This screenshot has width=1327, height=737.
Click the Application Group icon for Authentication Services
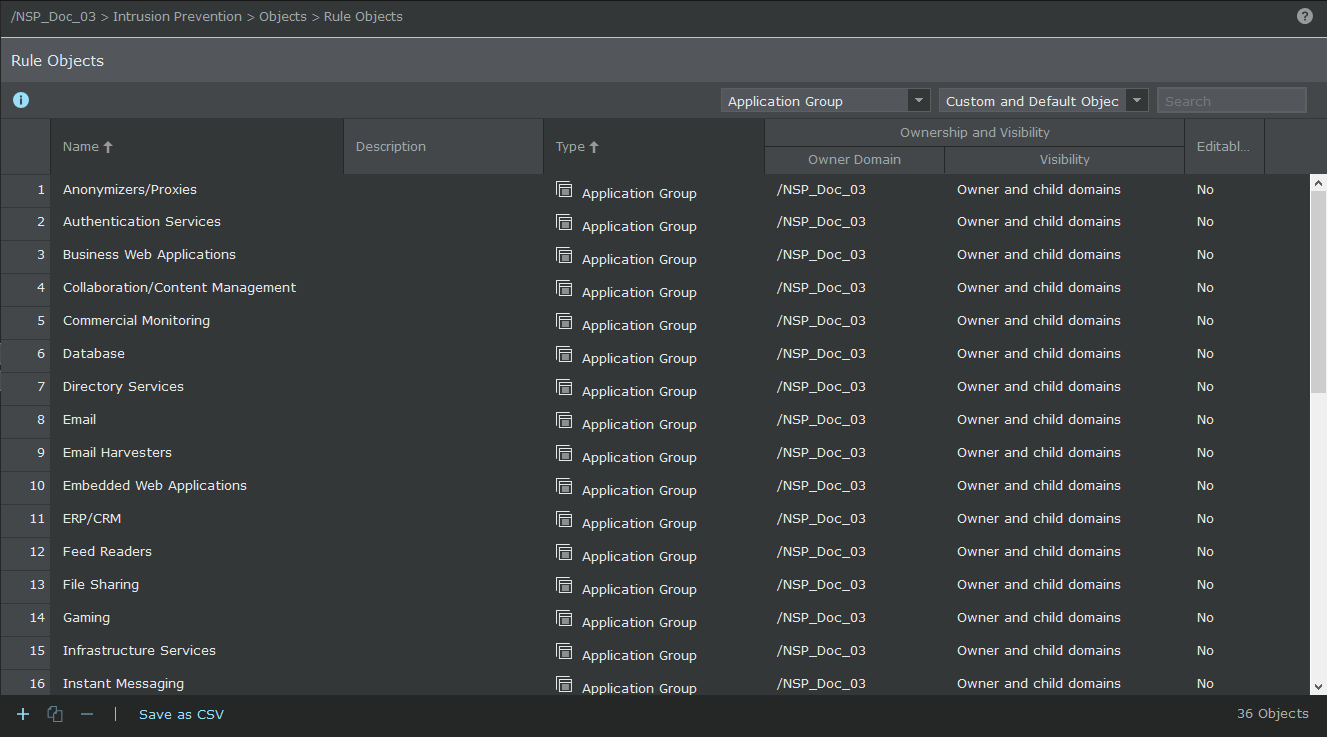point(564,222)
